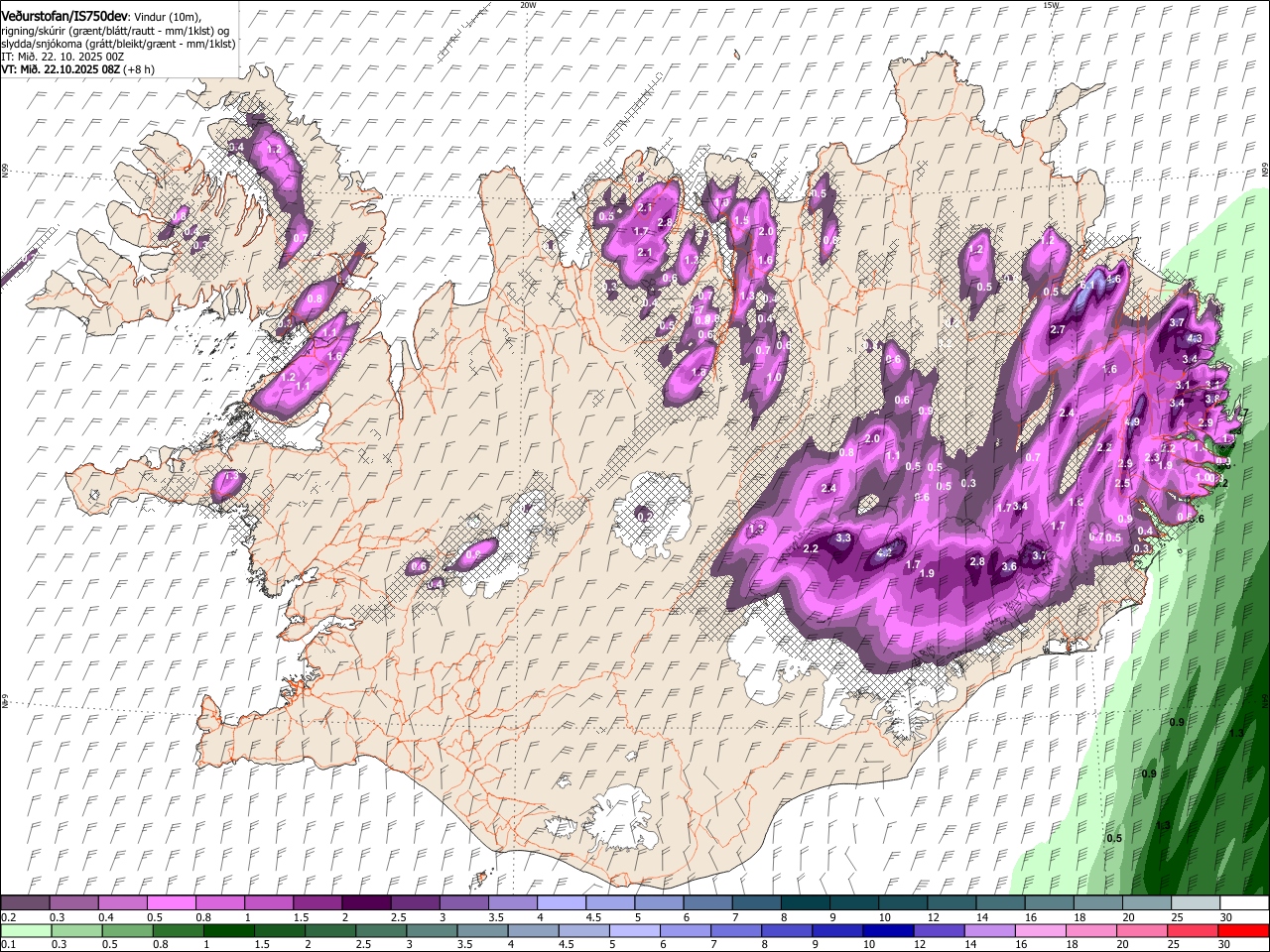Click the 'Vindur (10m)' text in header
This screenshot has width=1270, height=952.
coord(168,17)
